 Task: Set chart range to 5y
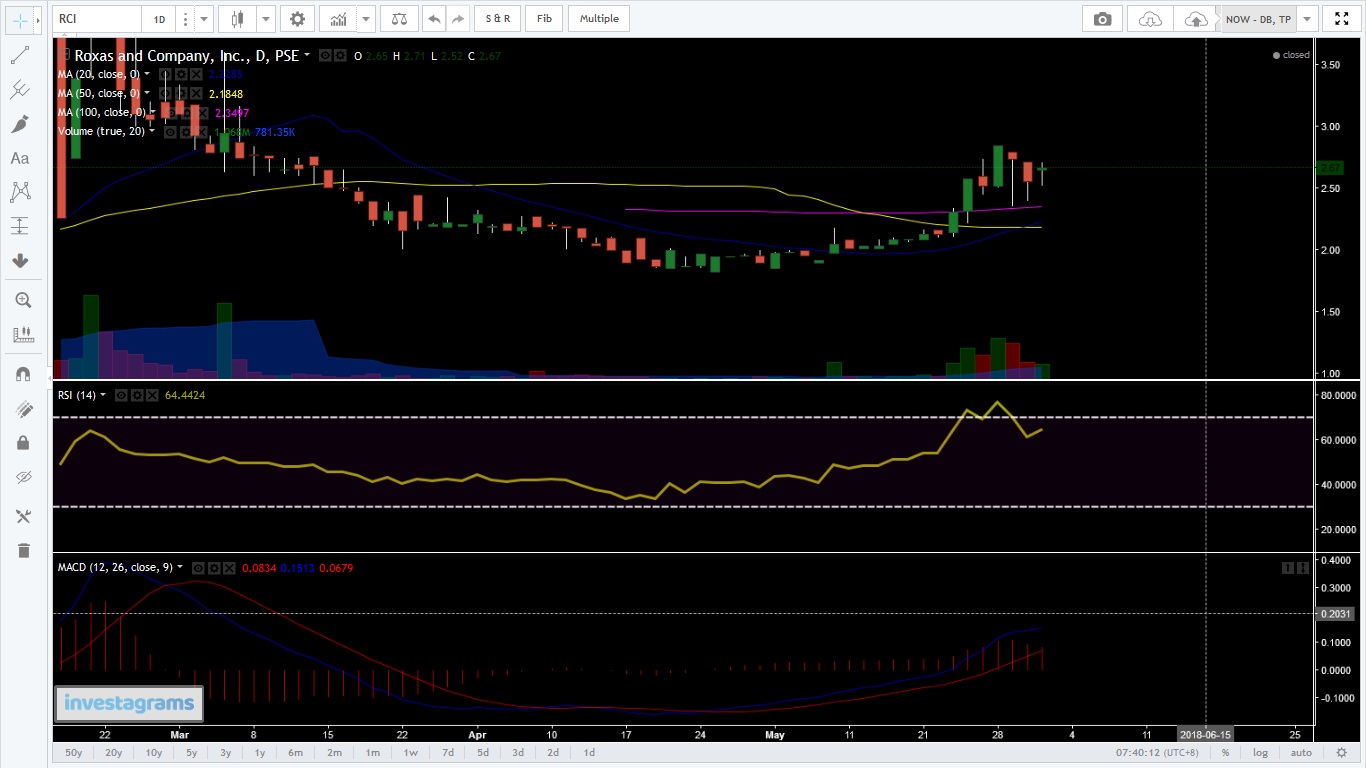[x=191, y=752]
